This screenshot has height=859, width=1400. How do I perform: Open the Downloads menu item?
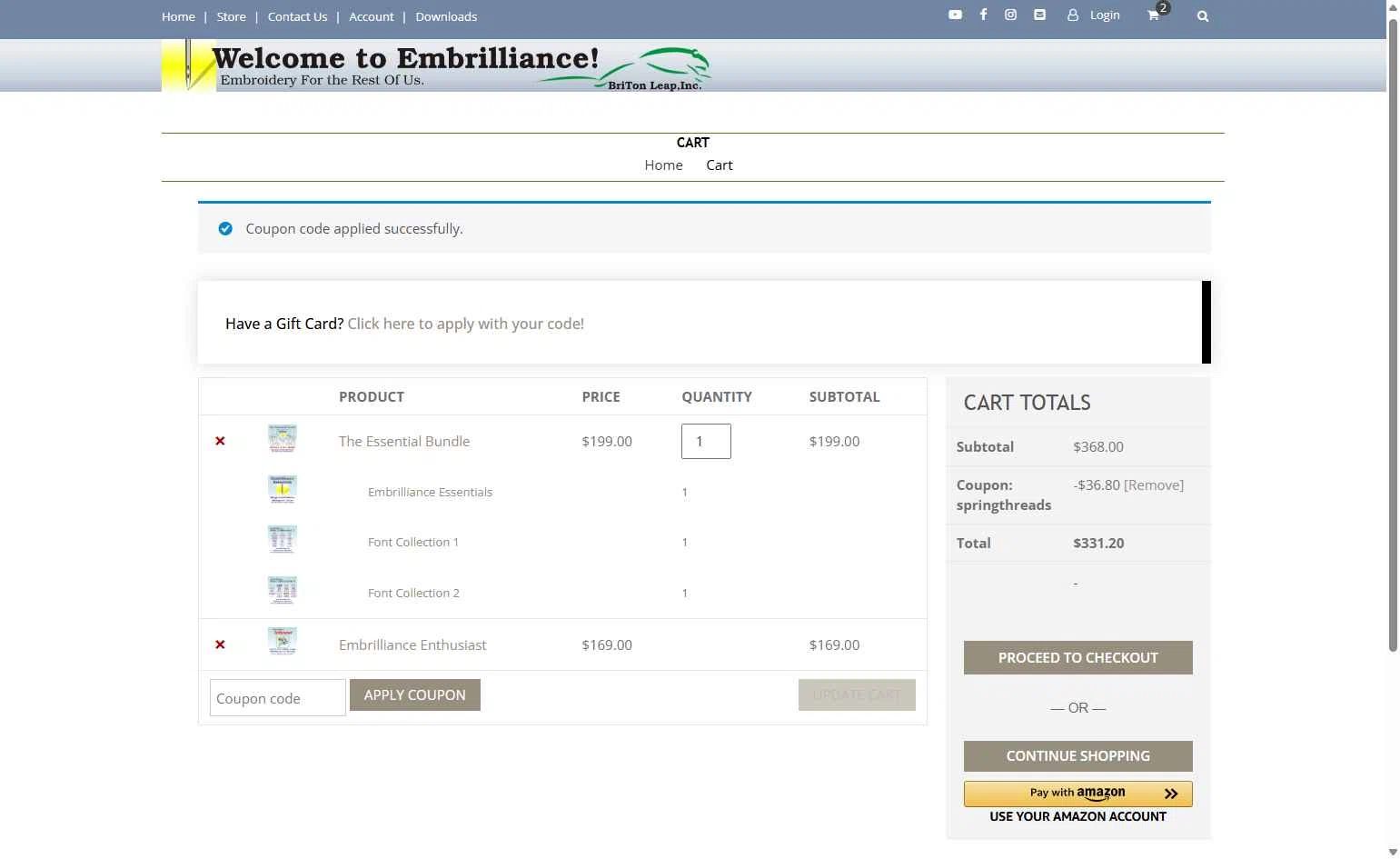pos(446,16)
